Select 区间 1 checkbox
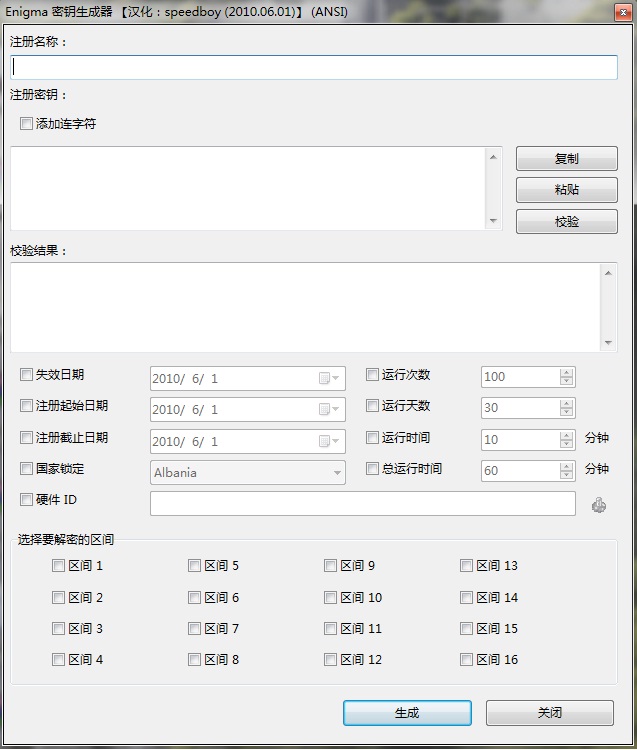This screenshot has height=750, width=637. pyautogui.click(x=58, y=566)
